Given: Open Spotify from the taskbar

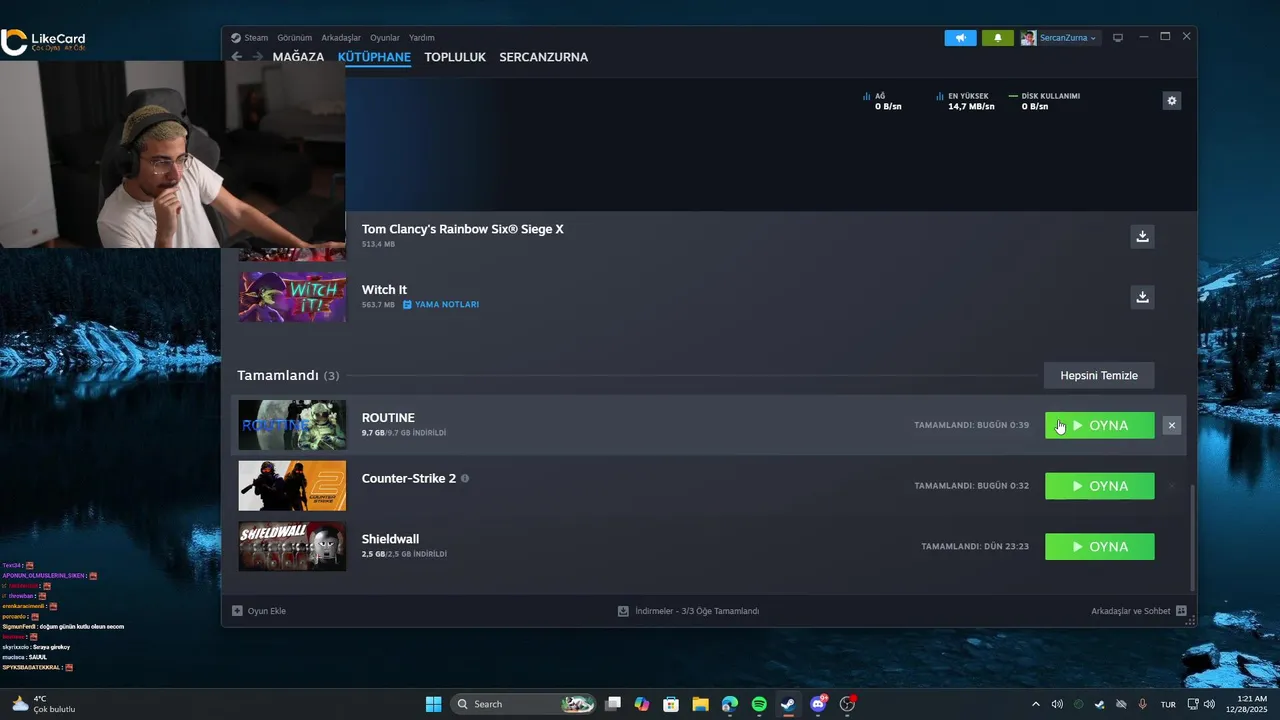Looking at the screenshot, I should 759,704.
